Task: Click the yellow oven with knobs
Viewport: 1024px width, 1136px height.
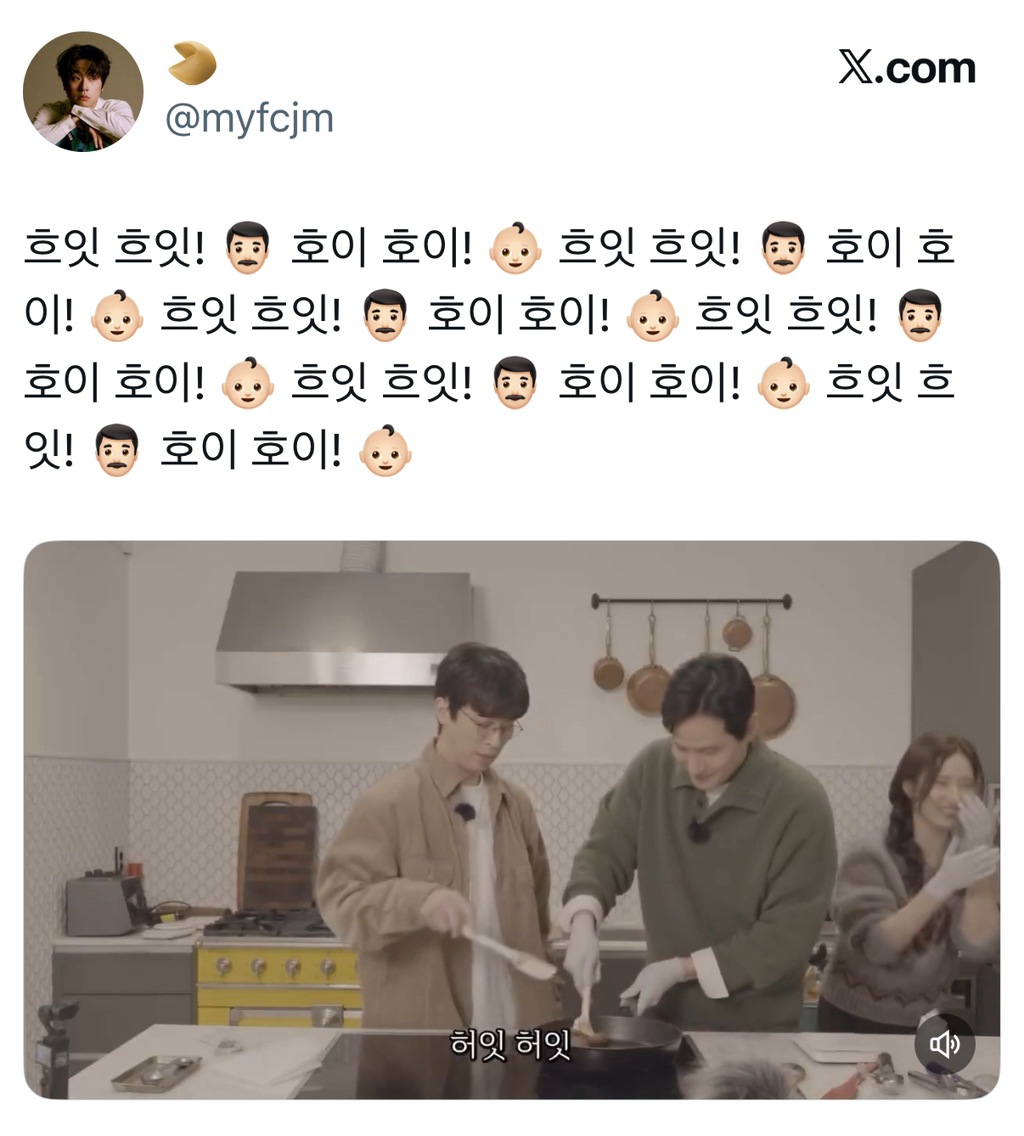Action: pyautogui.click(x=279, y=982)
